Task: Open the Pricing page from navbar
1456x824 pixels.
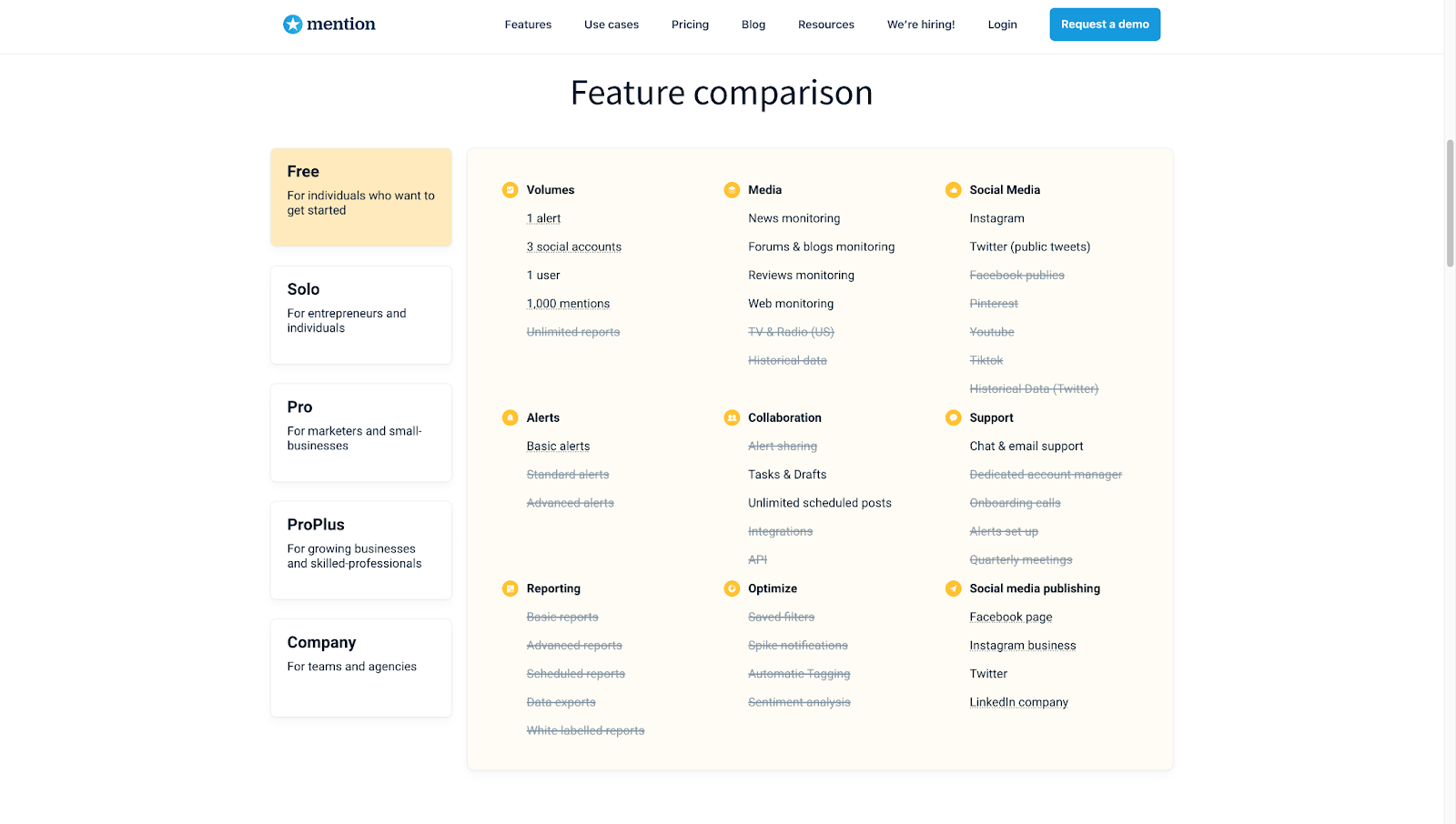Action: (690, 25)
